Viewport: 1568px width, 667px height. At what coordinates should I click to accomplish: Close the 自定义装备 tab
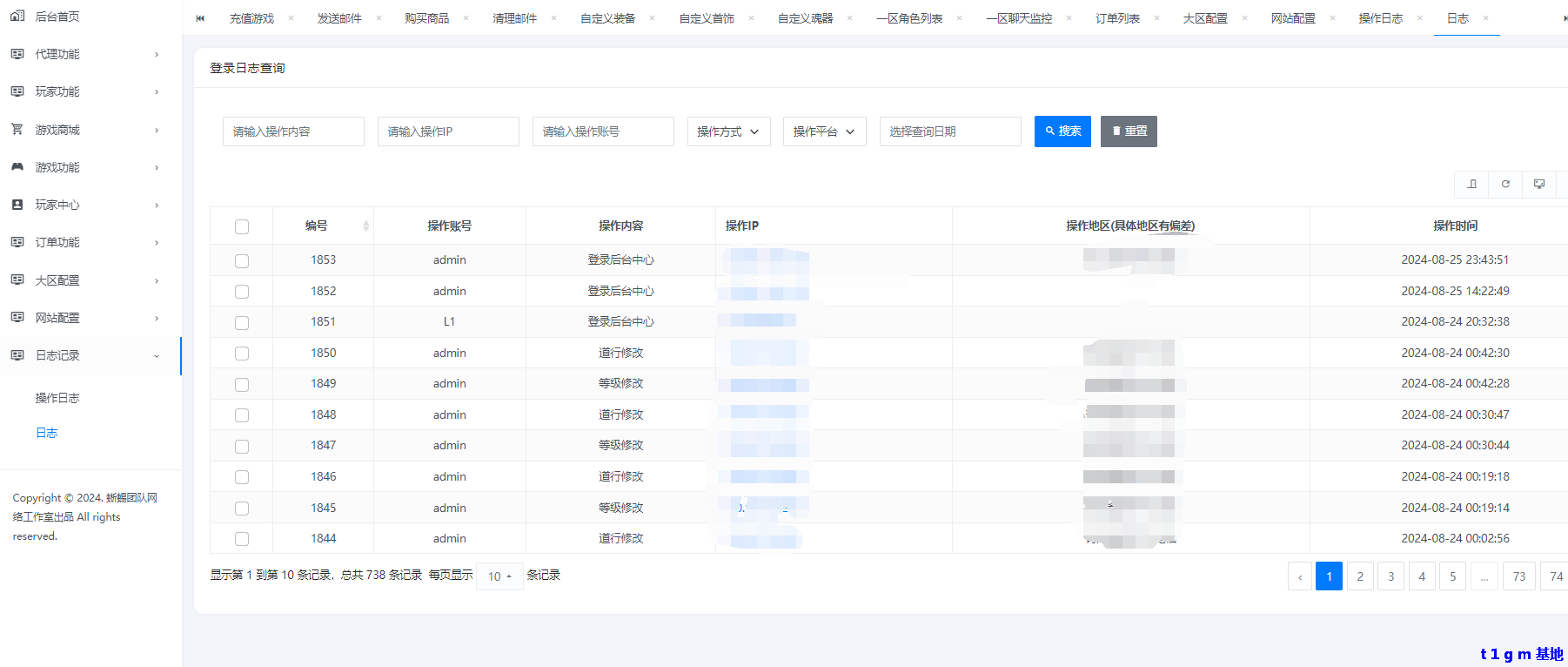coord(652,18)
